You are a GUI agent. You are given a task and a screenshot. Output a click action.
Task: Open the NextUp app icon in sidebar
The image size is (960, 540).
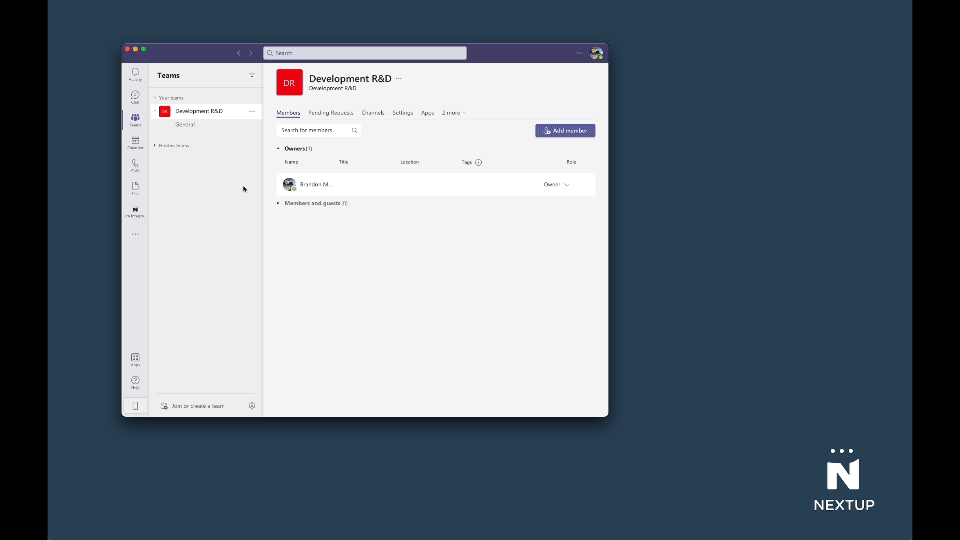point(135,211)
